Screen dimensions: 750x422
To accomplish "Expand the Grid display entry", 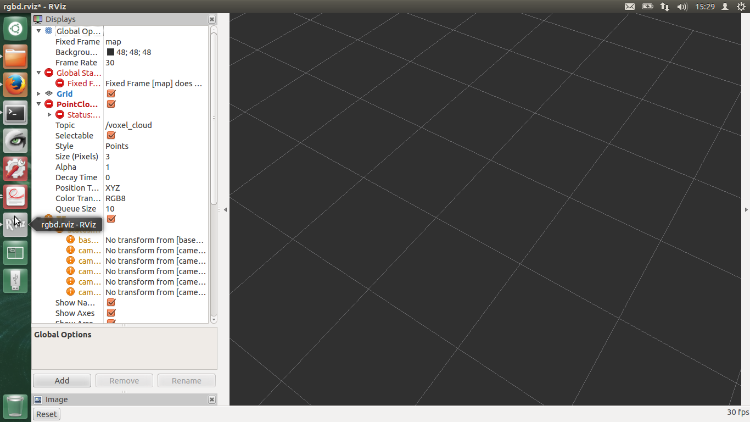I will click(x=39, y=94).
